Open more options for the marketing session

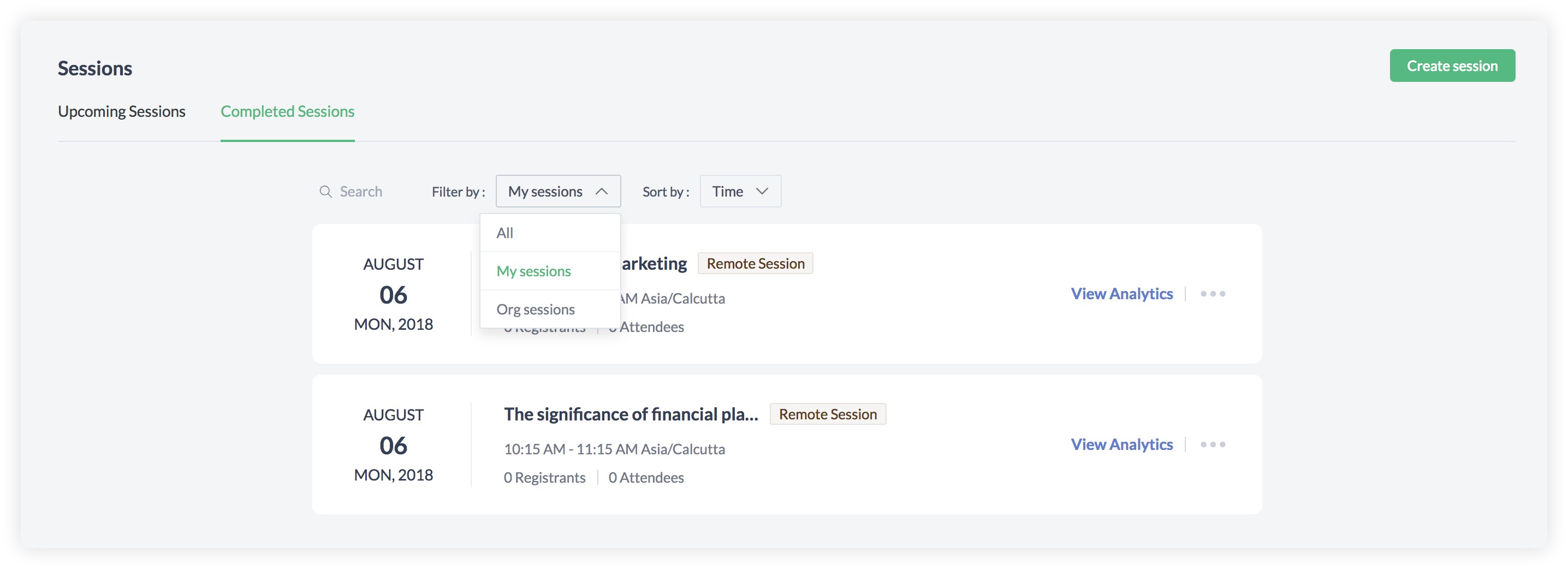tap(1212, 294)
